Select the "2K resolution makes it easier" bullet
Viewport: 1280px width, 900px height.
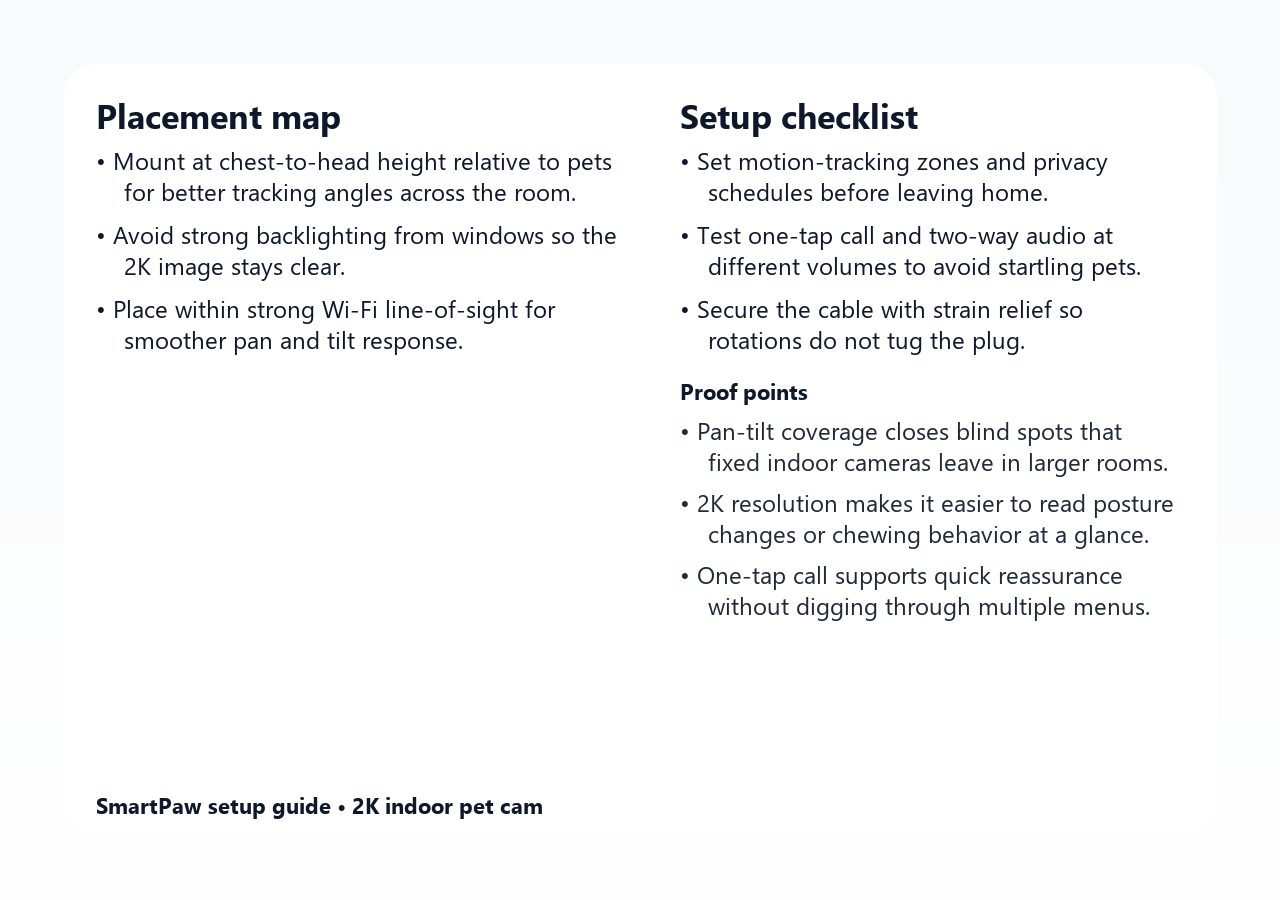click(935, 504)
